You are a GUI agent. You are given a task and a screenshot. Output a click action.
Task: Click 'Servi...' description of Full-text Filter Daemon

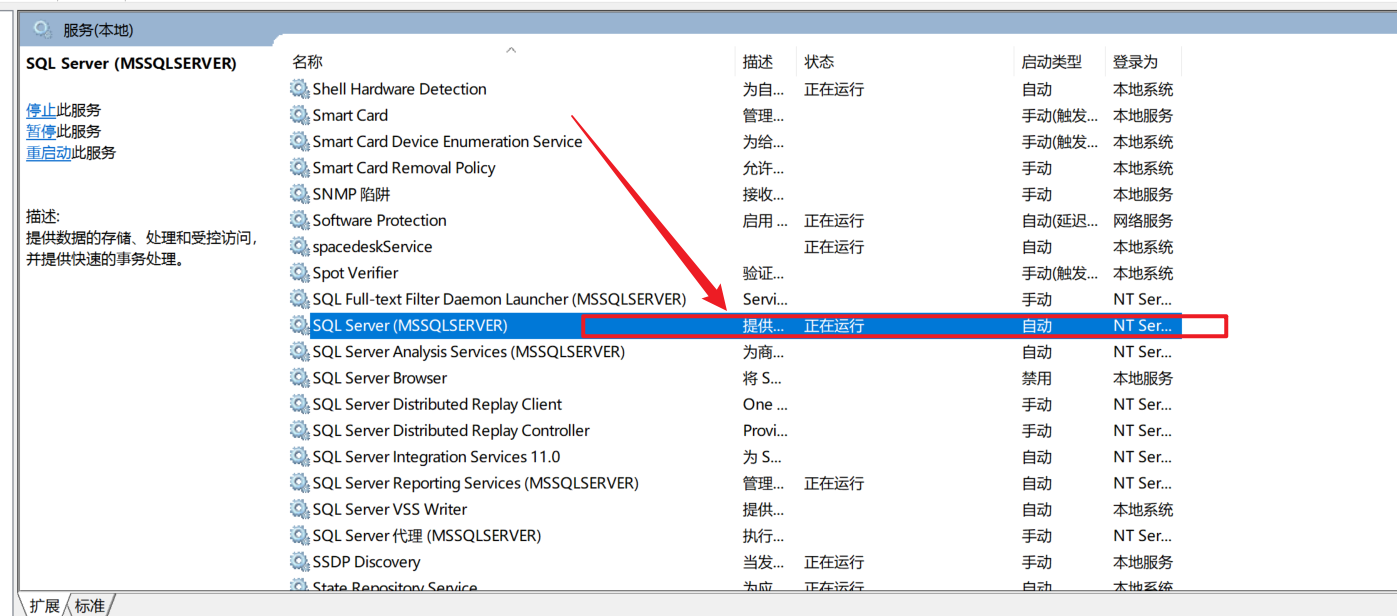point(765,299)
